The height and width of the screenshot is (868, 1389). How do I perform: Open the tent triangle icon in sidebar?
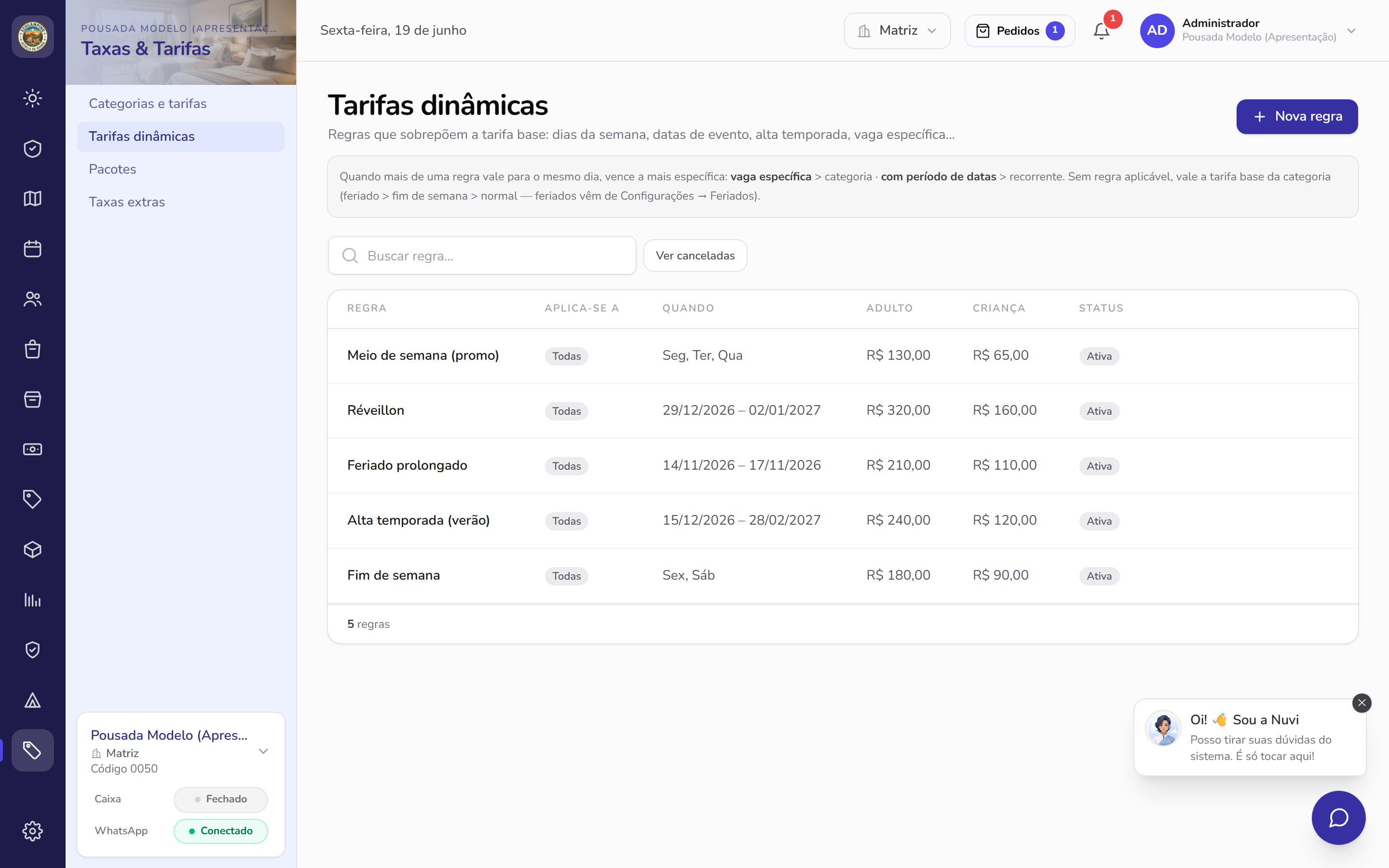[33, 700]
